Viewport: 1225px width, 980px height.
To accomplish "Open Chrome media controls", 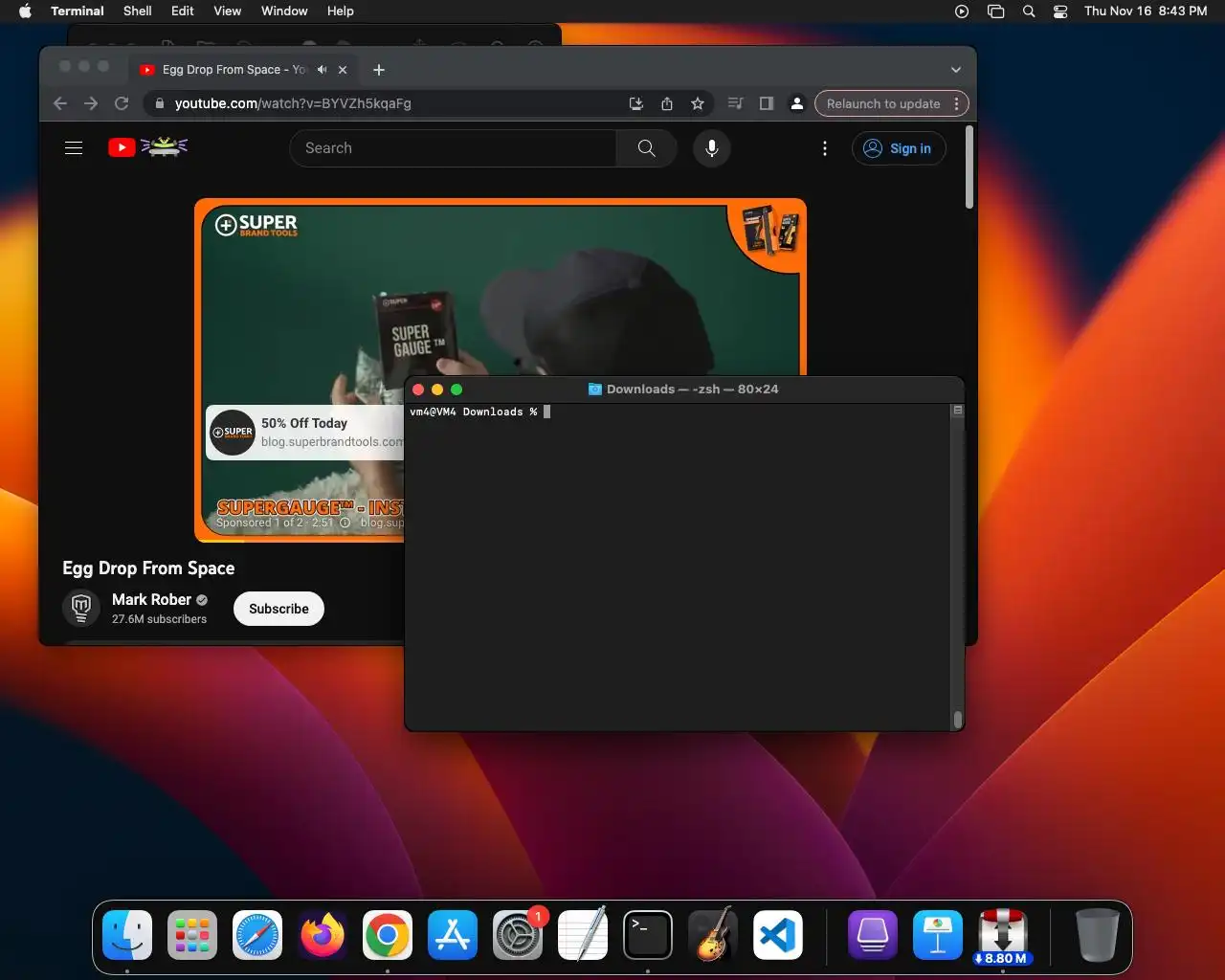I will [x=735, y=103].
